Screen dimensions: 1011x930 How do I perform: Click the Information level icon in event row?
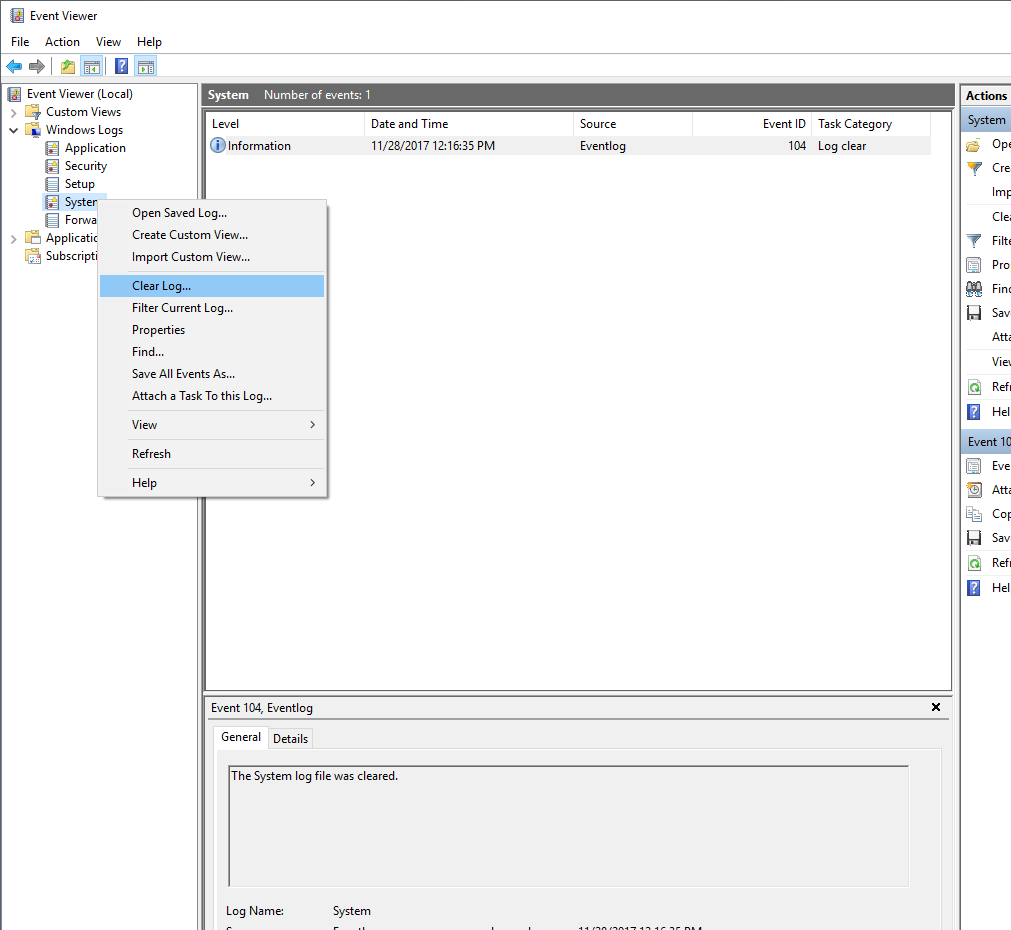point(218,145)
